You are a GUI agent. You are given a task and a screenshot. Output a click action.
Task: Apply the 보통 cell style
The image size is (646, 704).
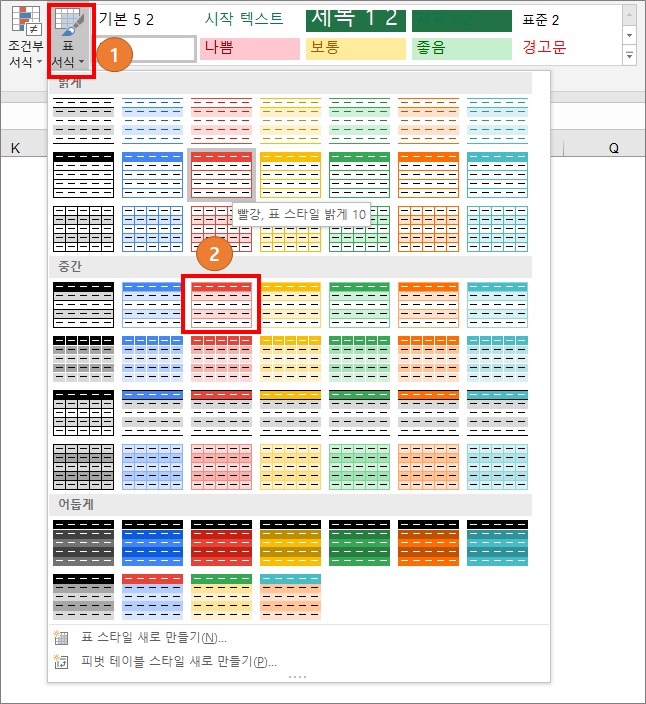tap(356, 48)
